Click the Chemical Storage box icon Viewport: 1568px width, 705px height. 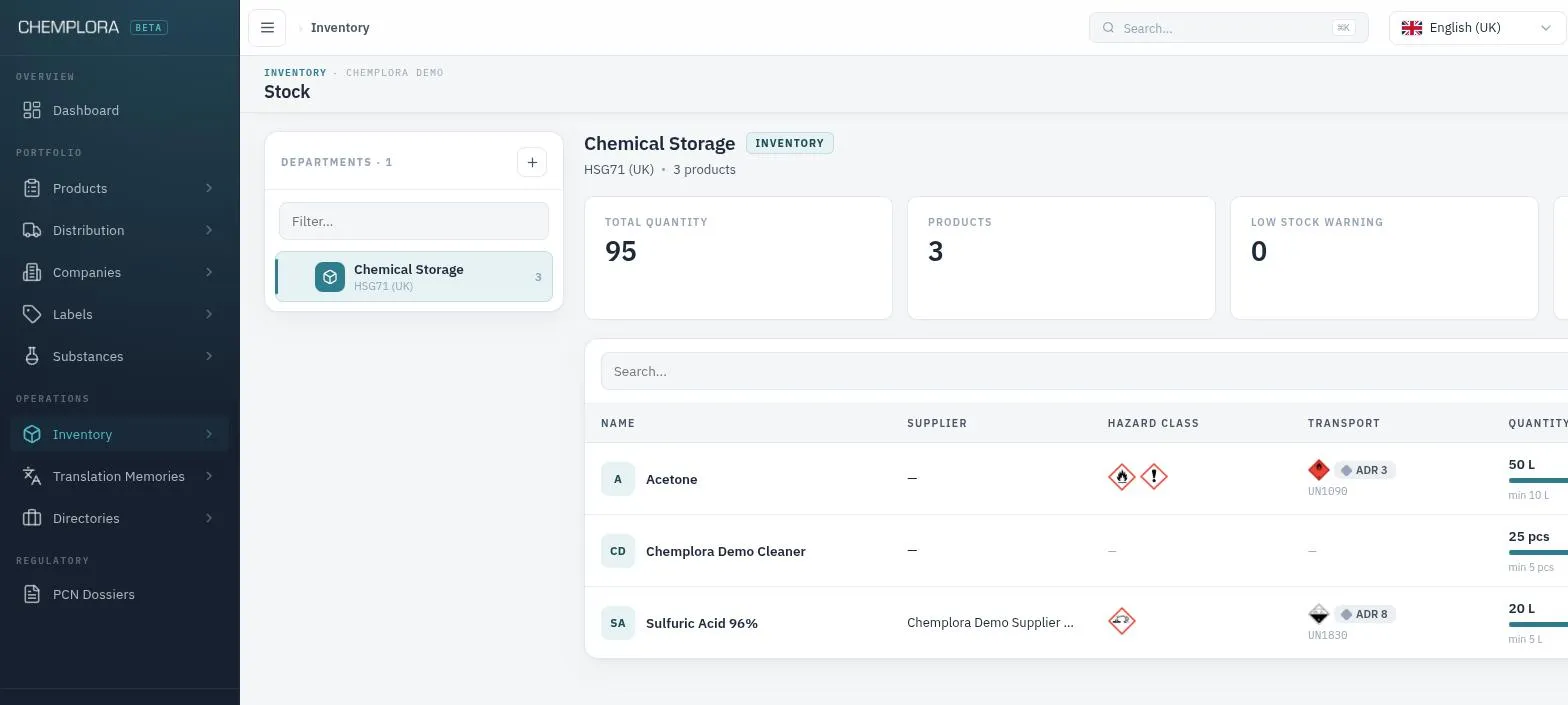[330, 277]
